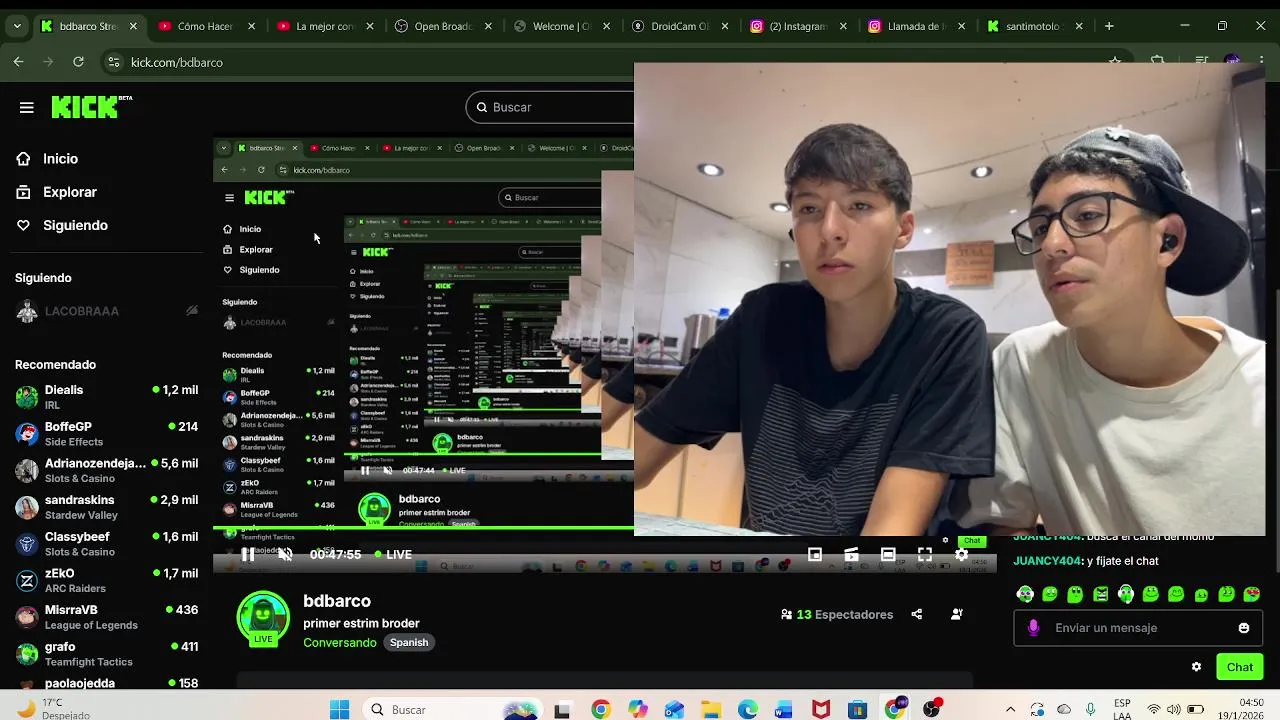
Task: Switch to (2) Instagram tab
Action: [x=797, y=26]
